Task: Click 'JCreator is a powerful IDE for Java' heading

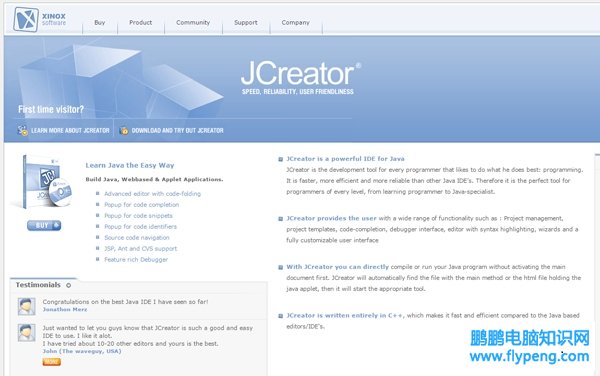Action: (345, 159)
